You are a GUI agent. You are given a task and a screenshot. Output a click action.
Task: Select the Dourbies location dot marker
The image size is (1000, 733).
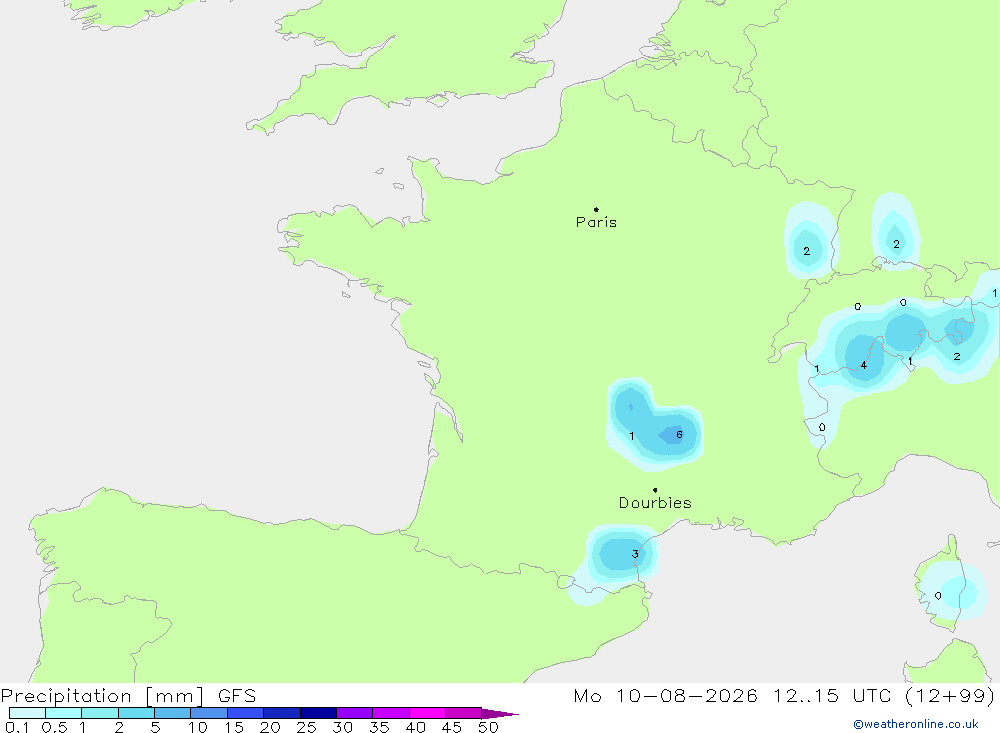point(655,490)
